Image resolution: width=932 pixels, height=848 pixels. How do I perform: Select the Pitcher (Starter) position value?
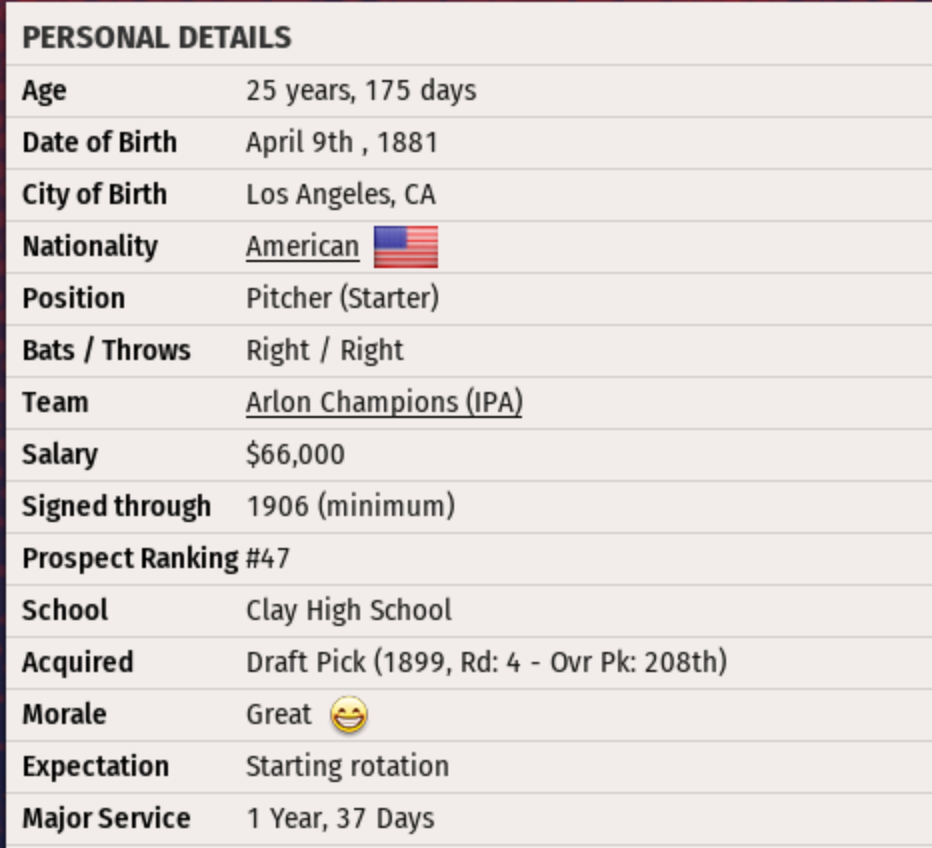pos(342,298)
